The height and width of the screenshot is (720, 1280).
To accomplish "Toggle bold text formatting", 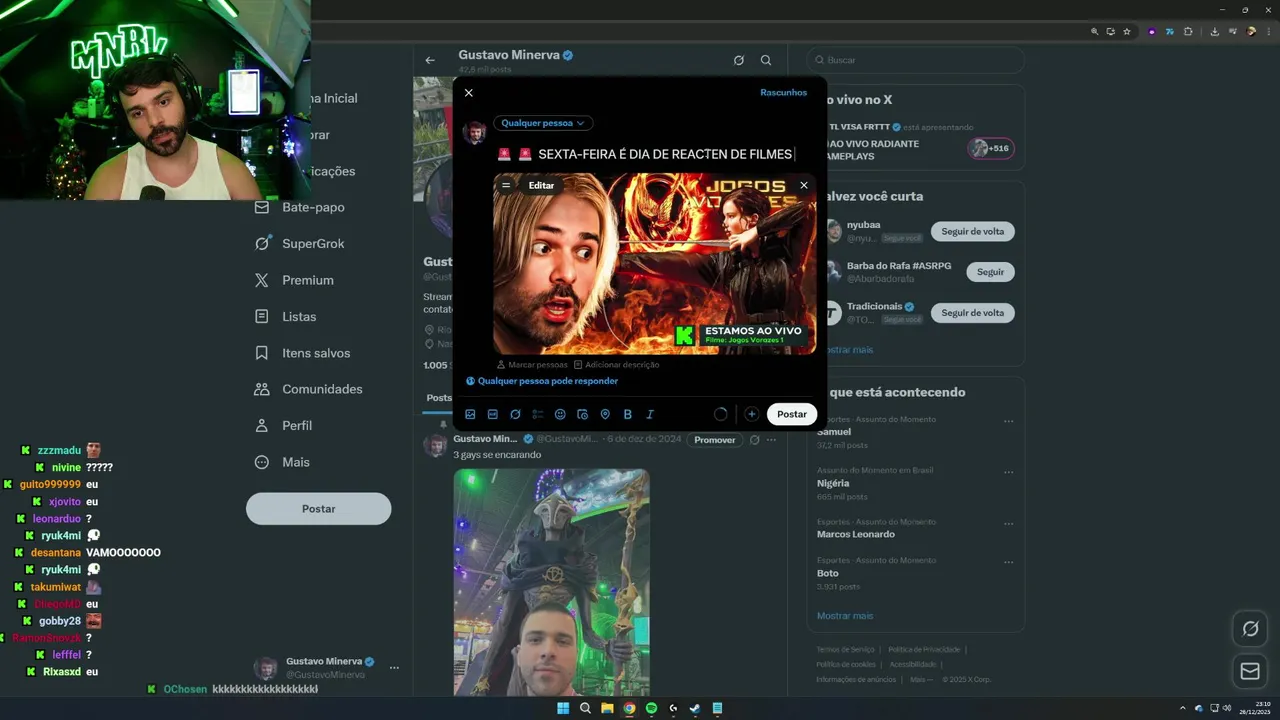I will [x=628, y=414].
